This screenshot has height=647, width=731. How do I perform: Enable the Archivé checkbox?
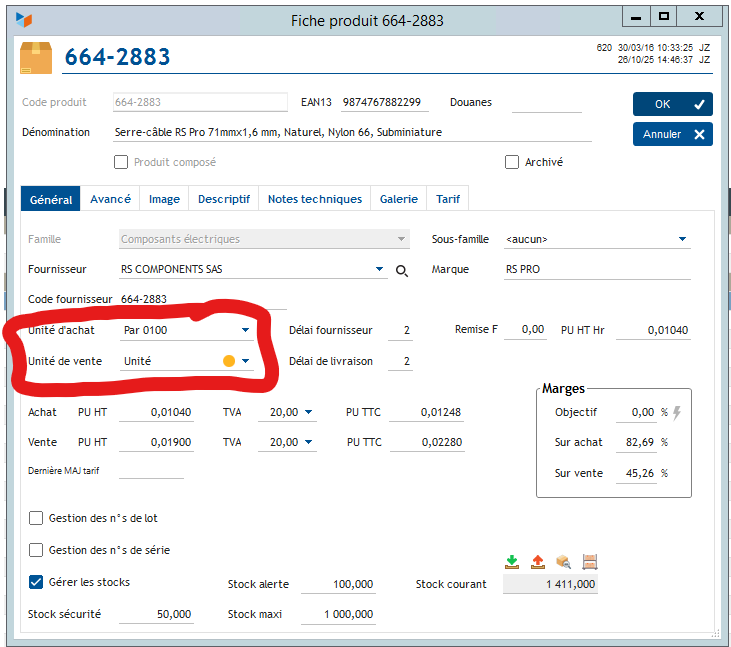pyautogui.click(x=512, y=162)
